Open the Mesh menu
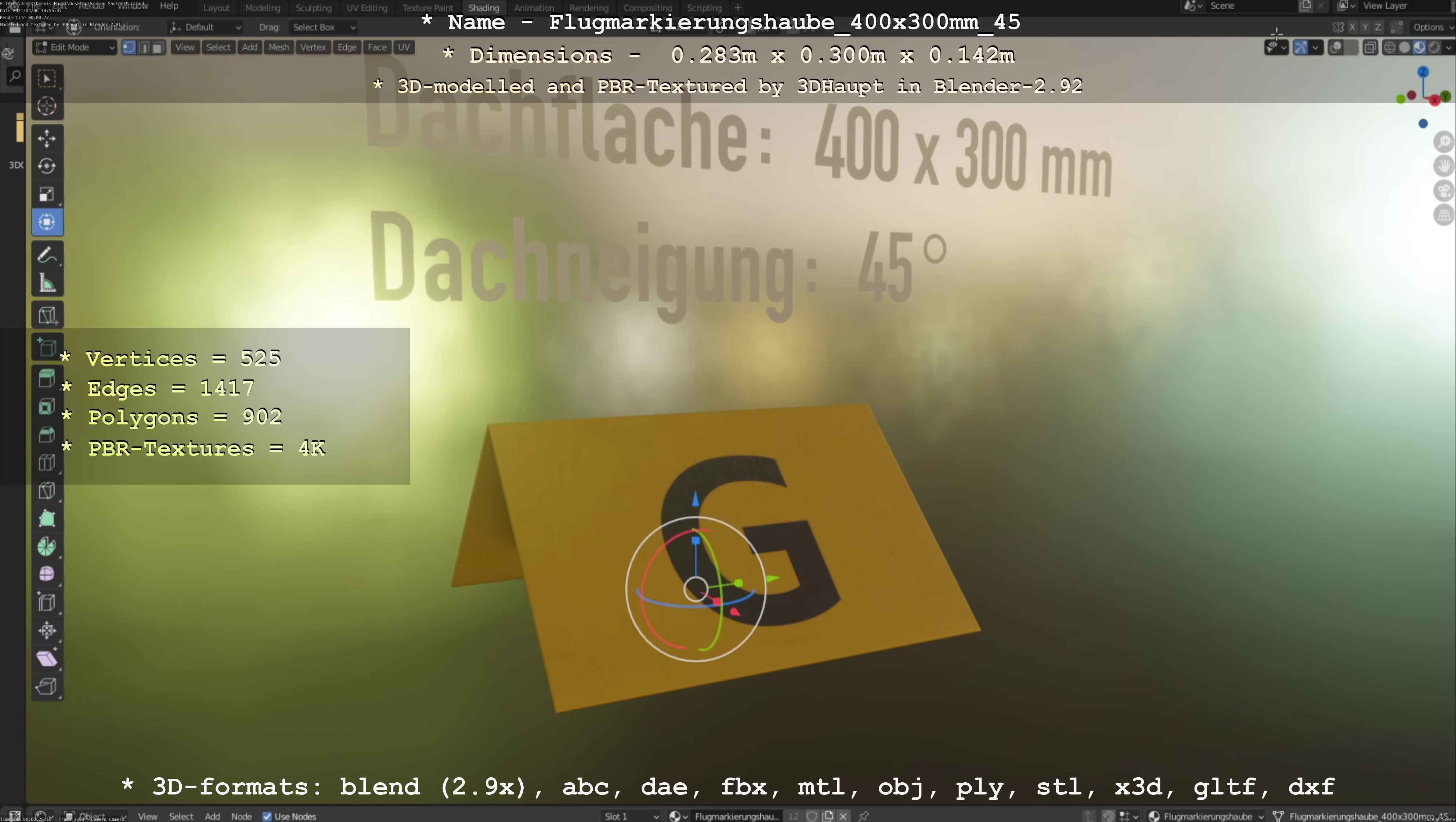This screenshot has width=1456, height=822. tap(279, 47)
